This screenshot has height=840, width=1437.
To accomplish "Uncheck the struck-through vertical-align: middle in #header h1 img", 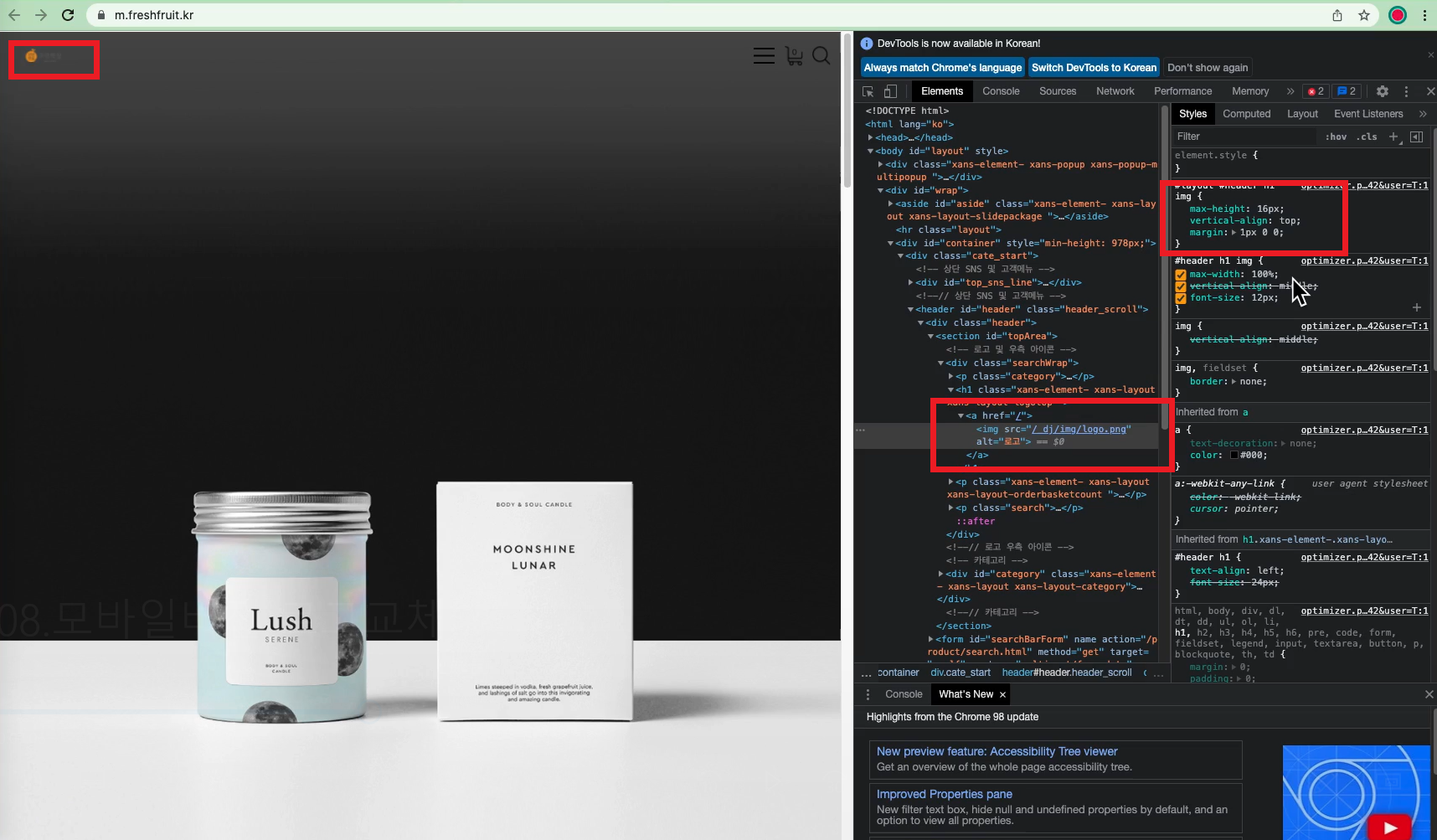I will [1181, 286].
